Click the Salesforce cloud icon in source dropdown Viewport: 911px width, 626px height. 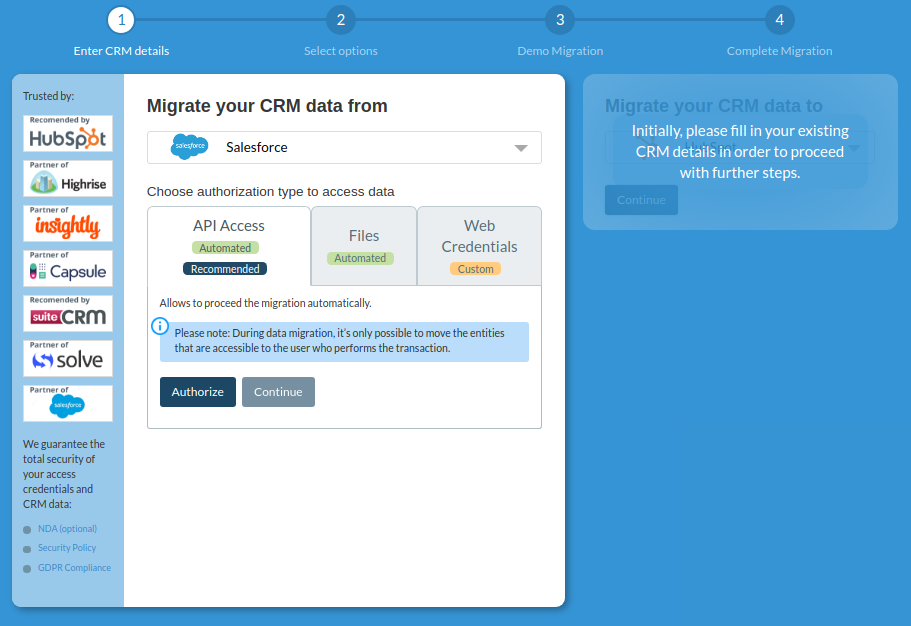pos(189,146)
